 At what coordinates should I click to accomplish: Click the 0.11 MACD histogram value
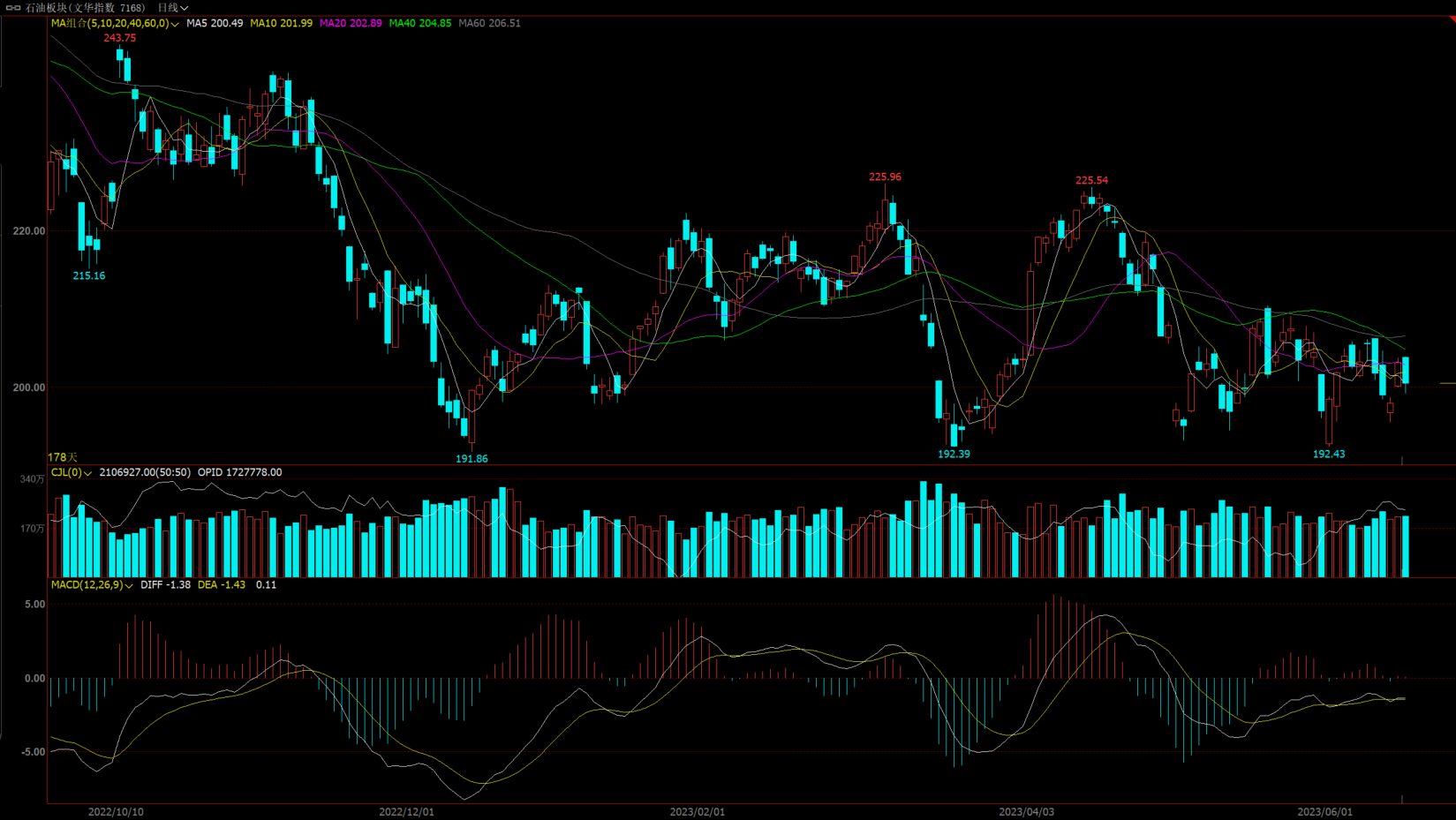click(x=266, y=585)
